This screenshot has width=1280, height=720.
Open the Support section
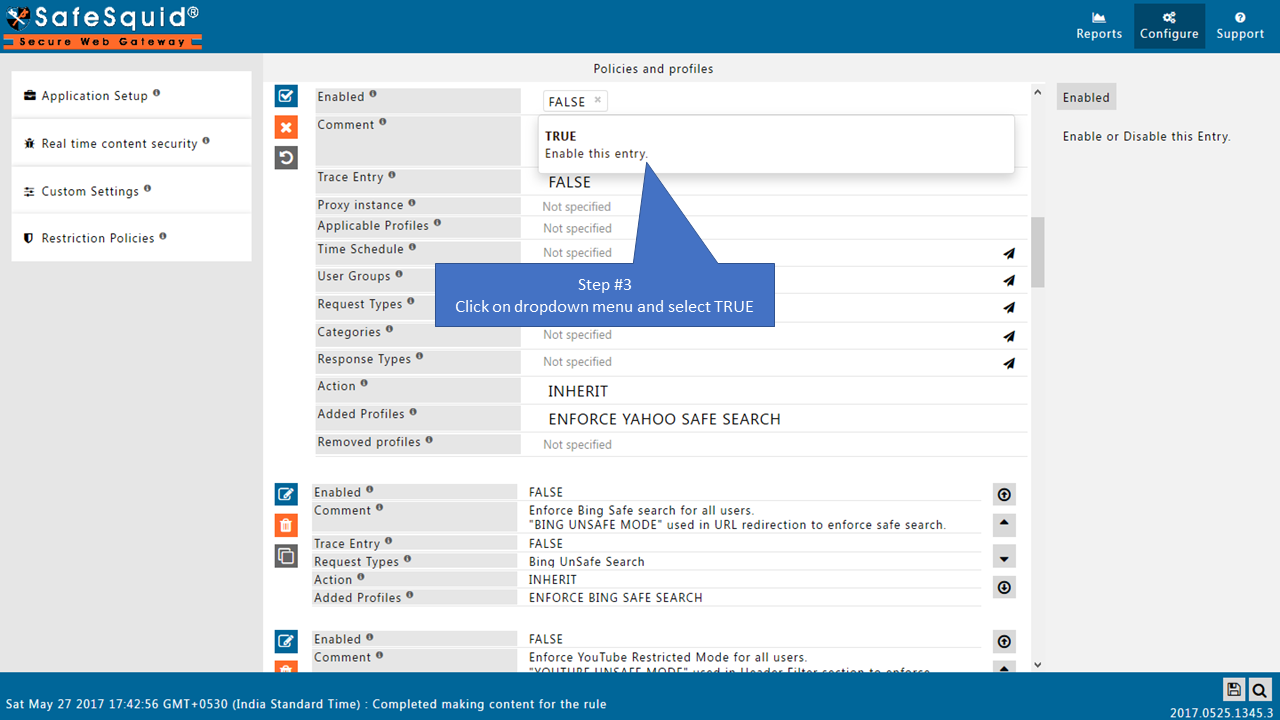(1240, 26)
